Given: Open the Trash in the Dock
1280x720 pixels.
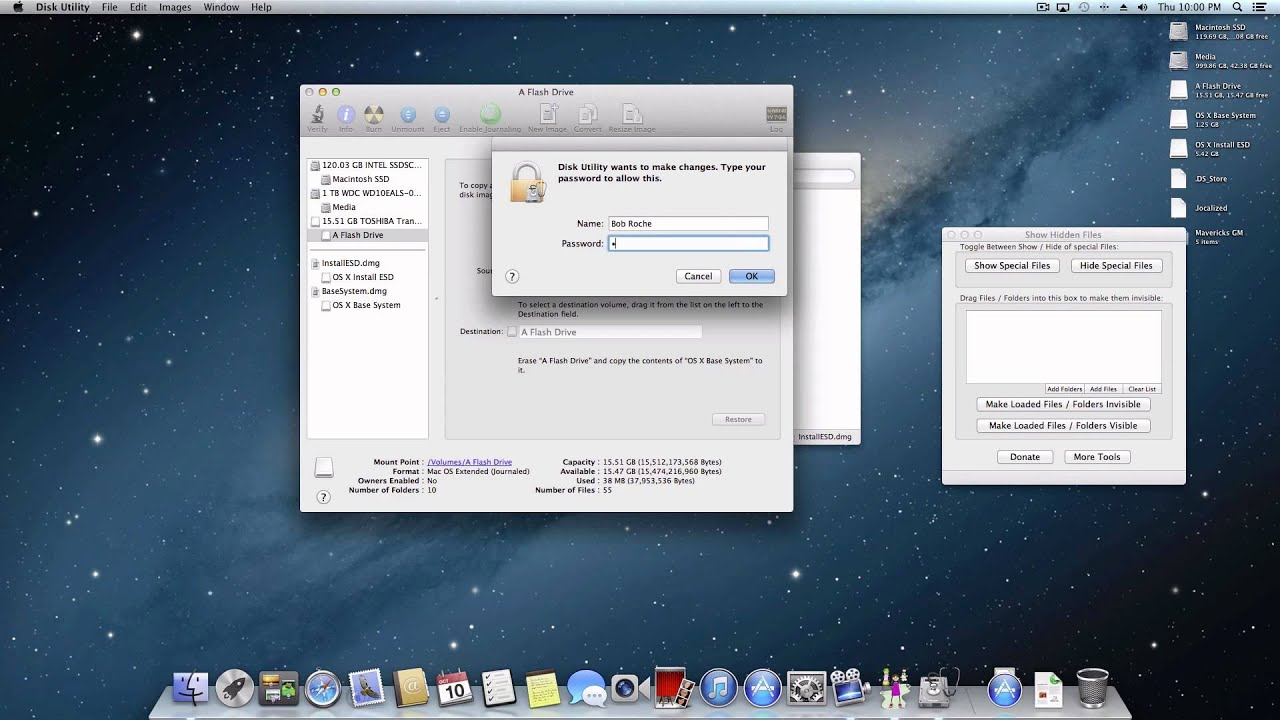Looking at the screenshot, I should point(1092,688).
